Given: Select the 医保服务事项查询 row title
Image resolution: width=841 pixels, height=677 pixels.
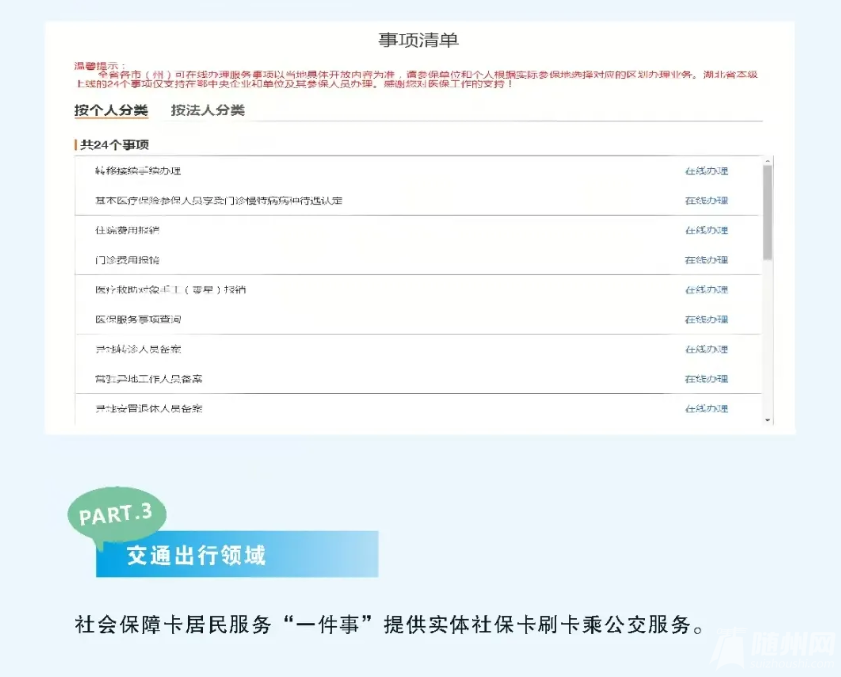Looking at the screenshot, I should pos(138,320).
